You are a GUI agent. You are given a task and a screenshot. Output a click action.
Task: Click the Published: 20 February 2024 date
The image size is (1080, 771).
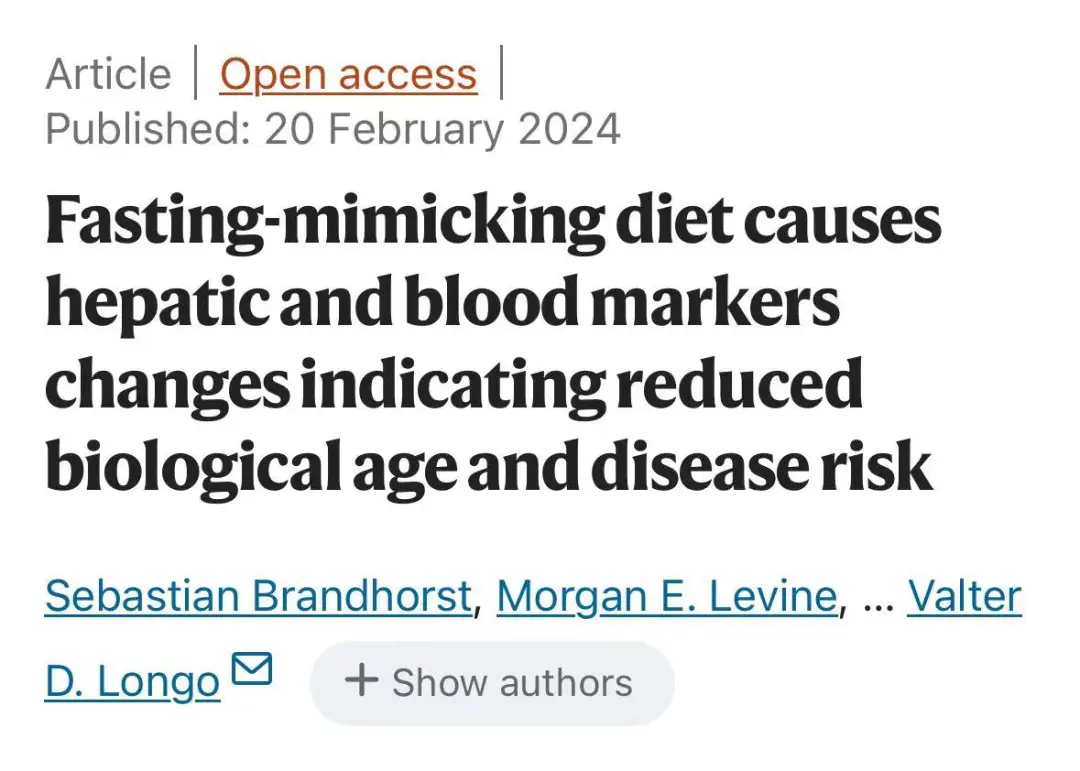[333, 130]
